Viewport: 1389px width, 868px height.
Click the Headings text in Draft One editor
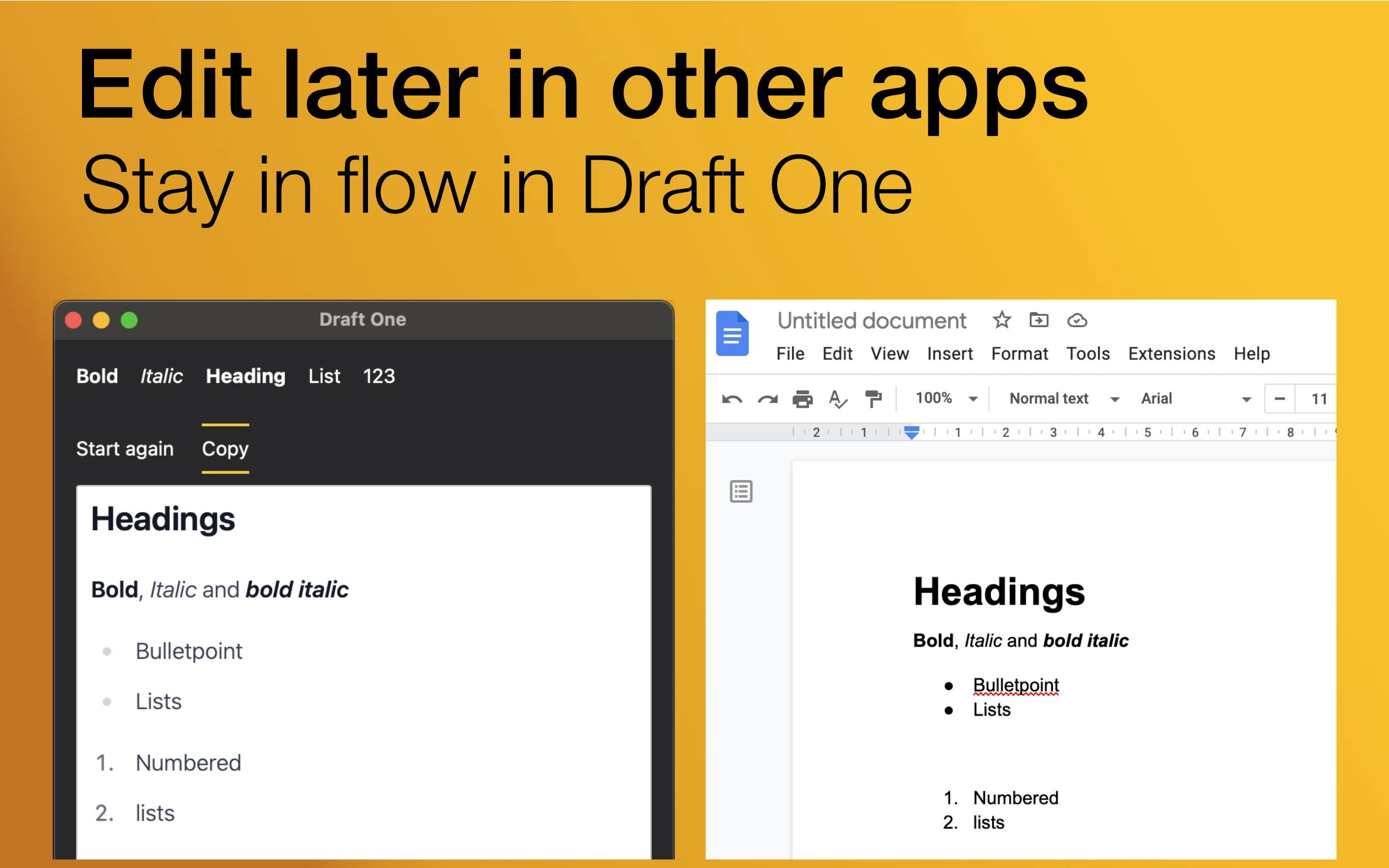click(163, 519)
